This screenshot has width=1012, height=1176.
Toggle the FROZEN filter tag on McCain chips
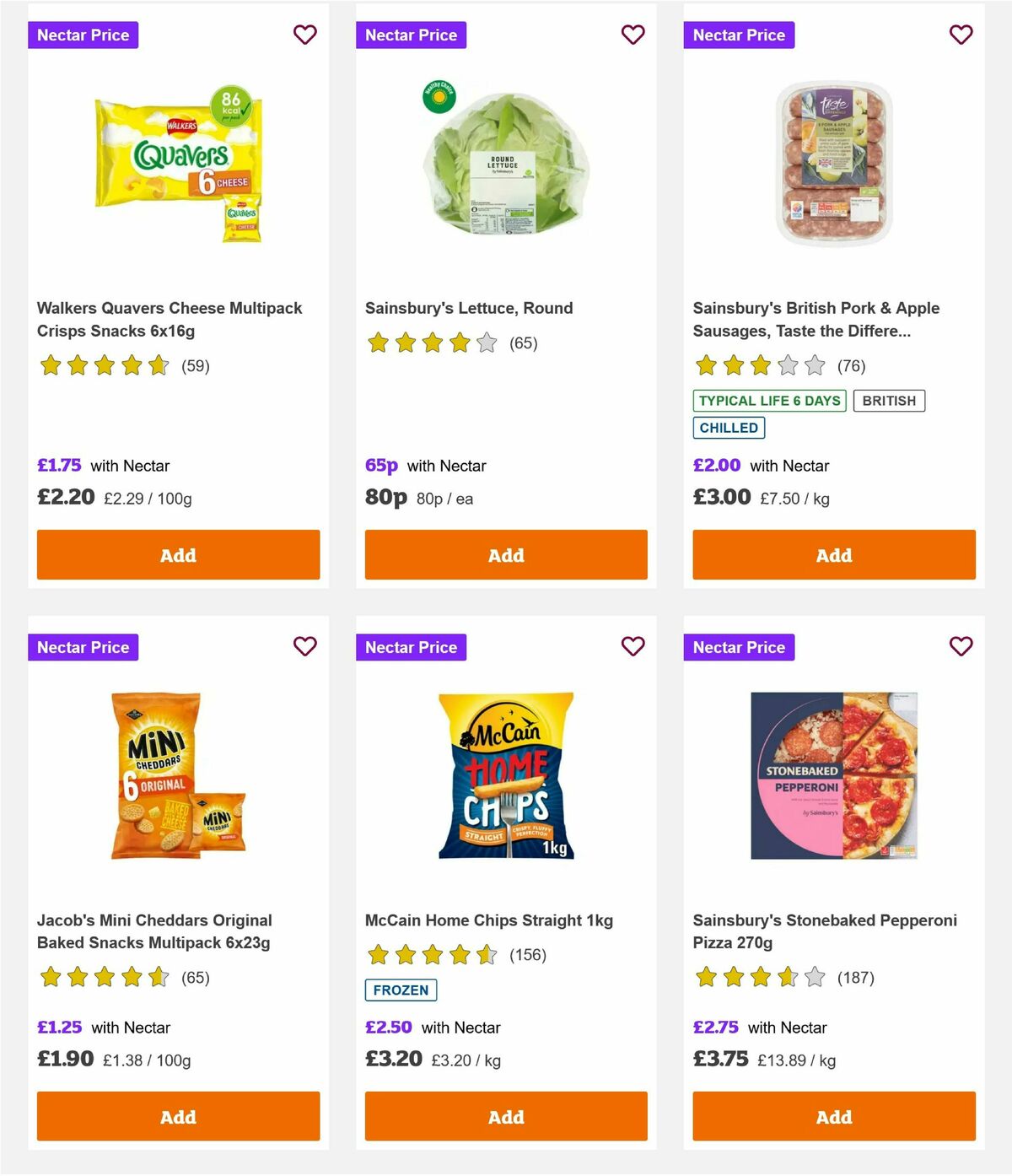pos(401,990)
